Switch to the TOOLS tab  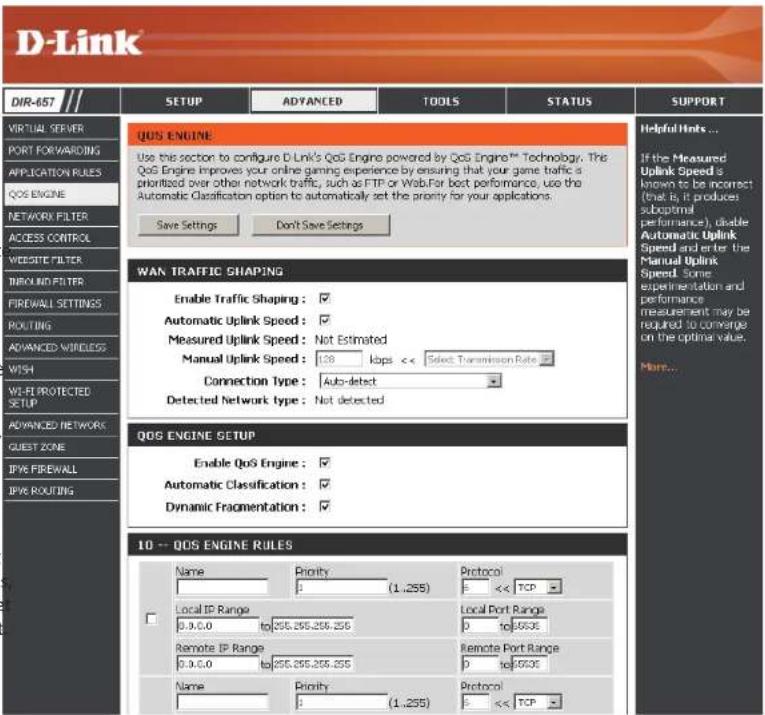pos(441,101)
